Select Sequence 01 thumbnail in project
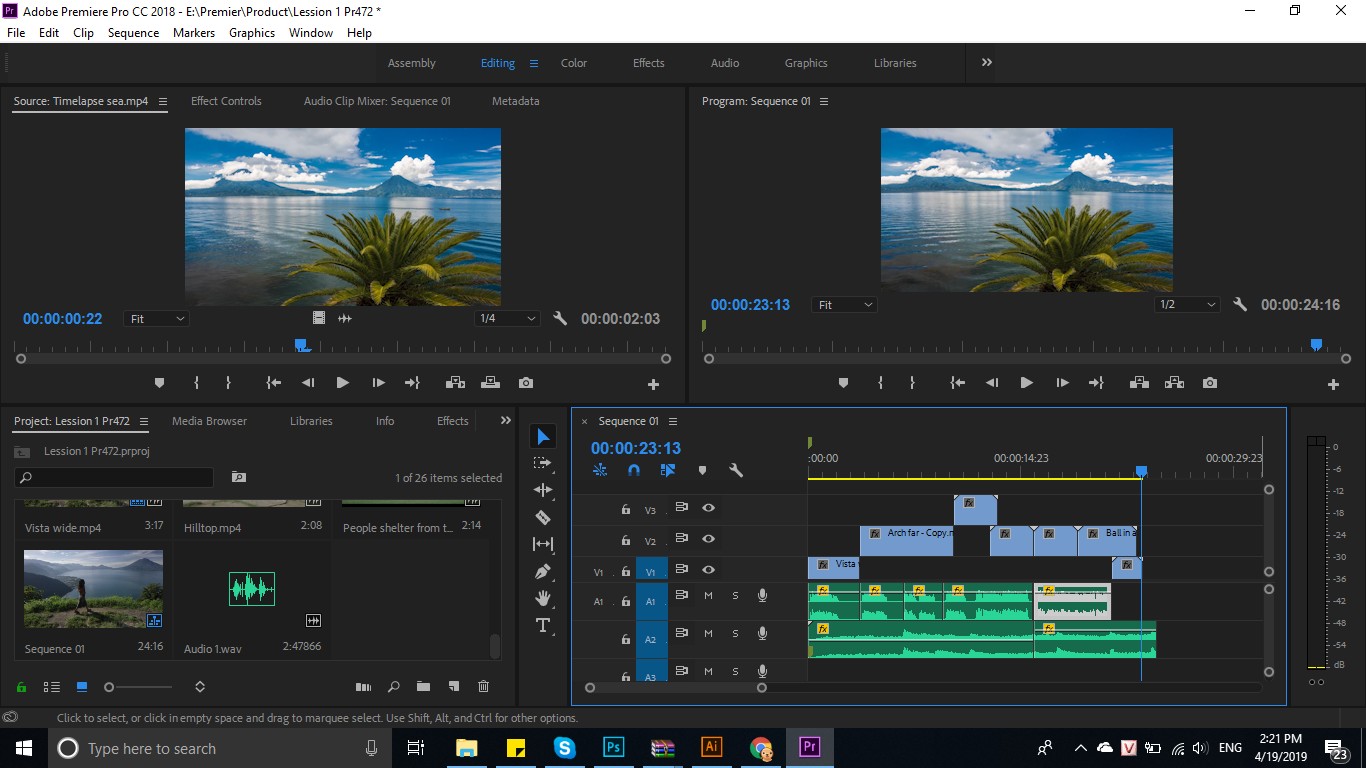This screenshot has height=768, width=1366. pos(93,589)
